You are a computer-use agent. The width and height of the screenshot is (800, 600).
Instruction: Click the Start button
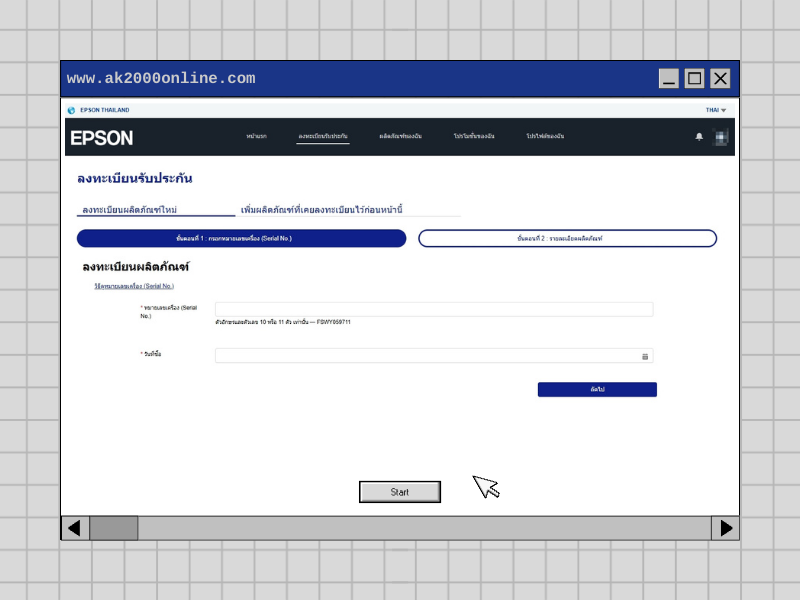click(399, 492)
